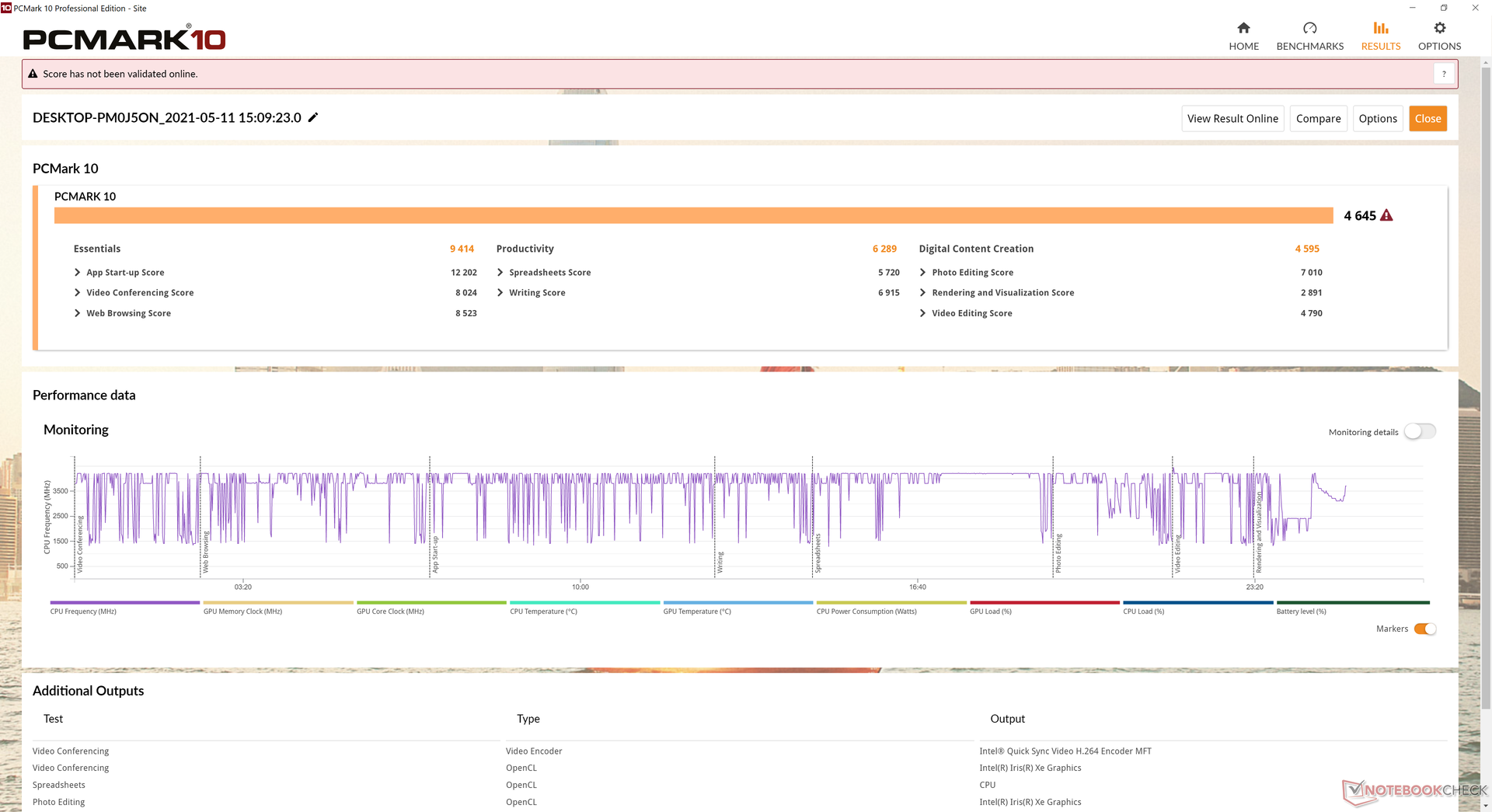
Task: Expand the Writing Score row
Action: pos(500,292)
